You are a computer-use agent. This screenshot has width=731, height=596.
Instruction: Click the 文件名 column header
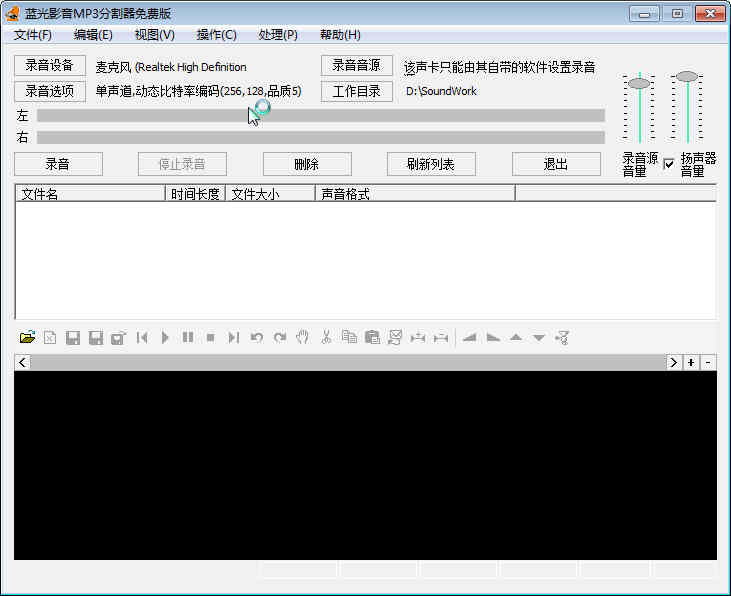[90, 194]
